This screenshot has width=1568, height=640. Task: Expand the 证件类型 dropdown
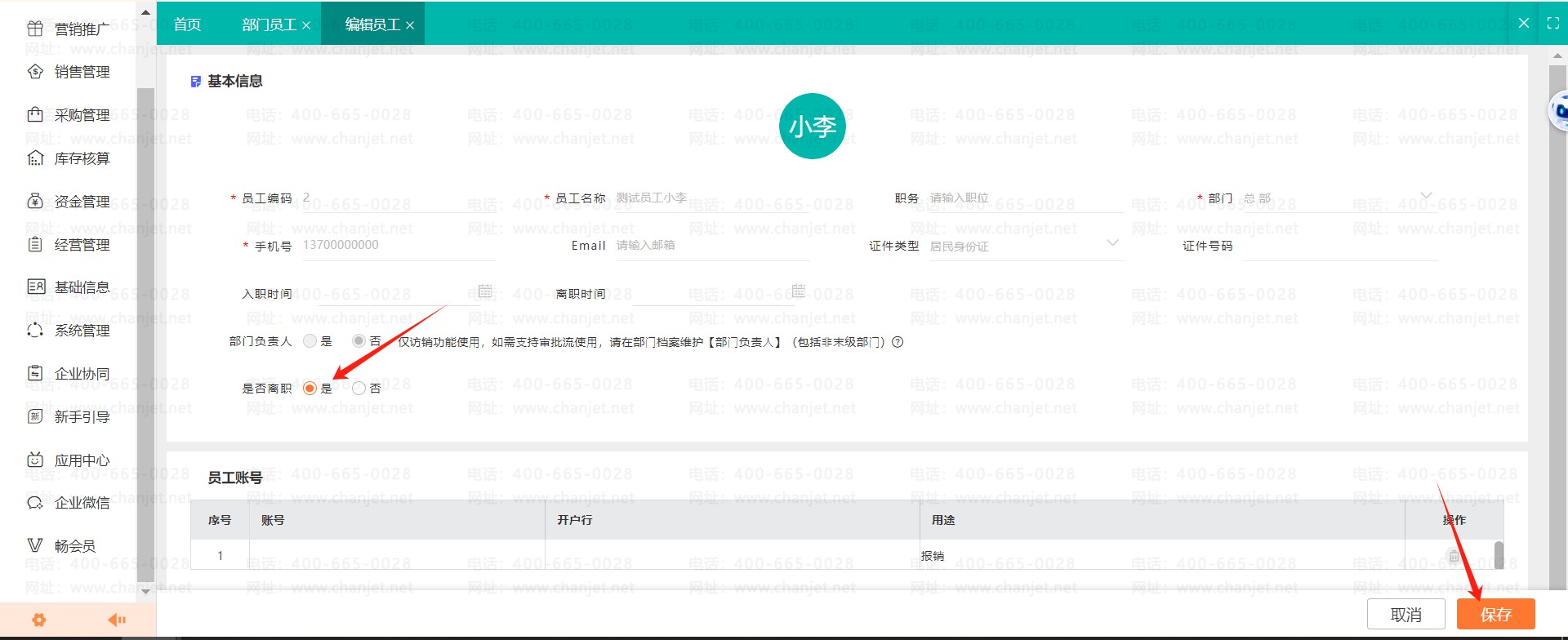1112,243
